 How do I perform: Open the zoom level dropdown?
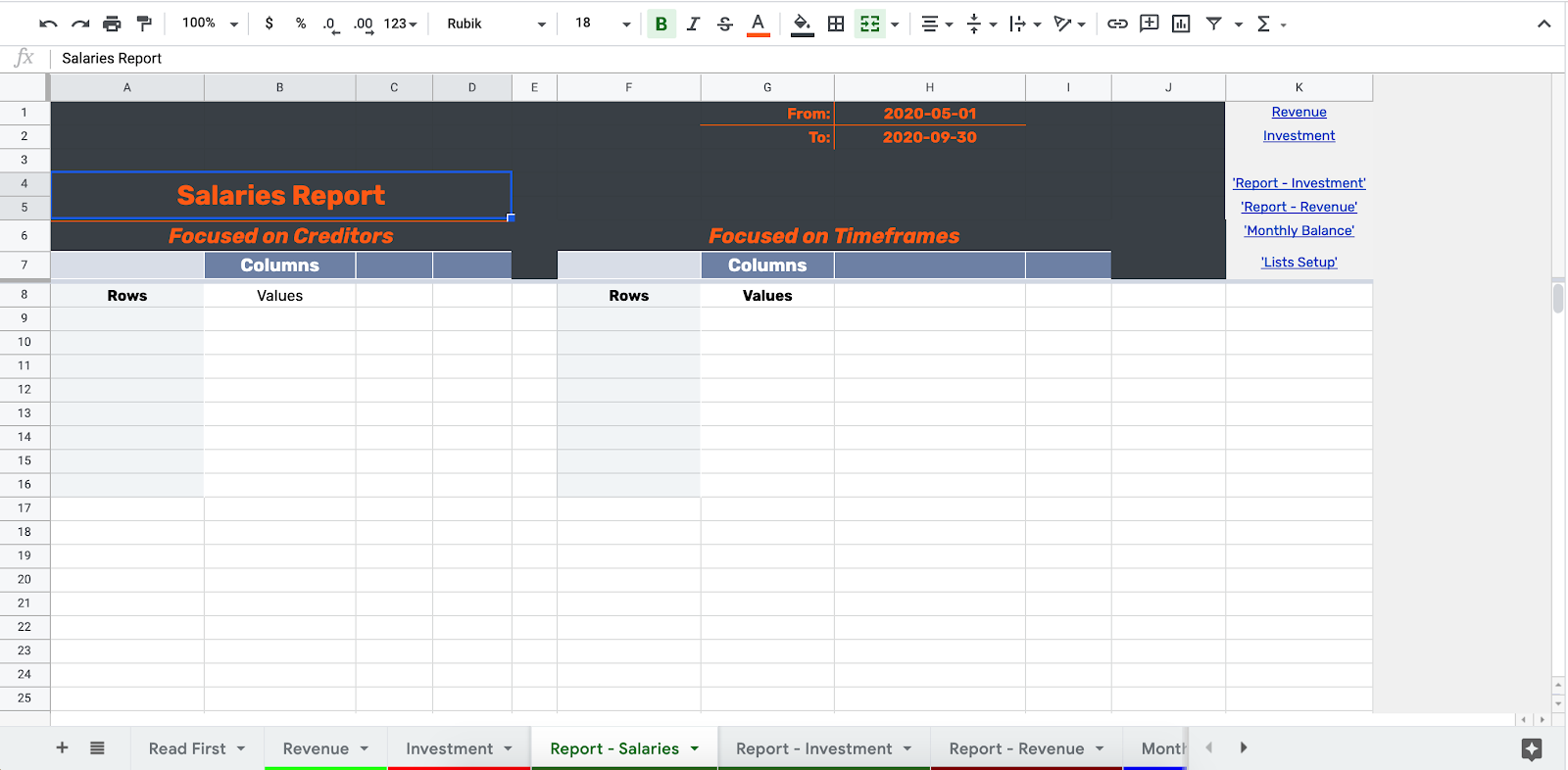point(210,24)
